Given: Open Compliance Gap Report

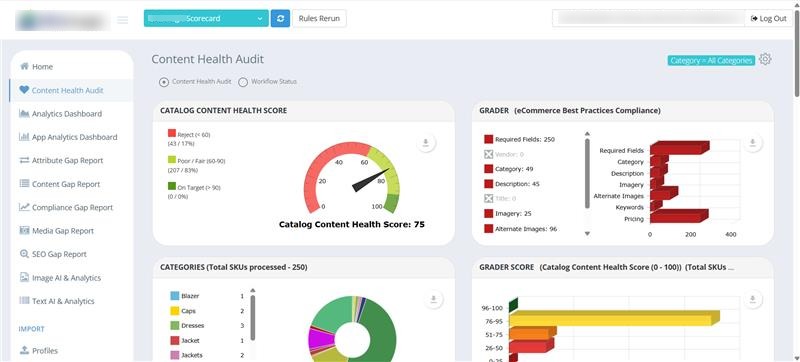Looking at the screenshot, I should point(71,208).
